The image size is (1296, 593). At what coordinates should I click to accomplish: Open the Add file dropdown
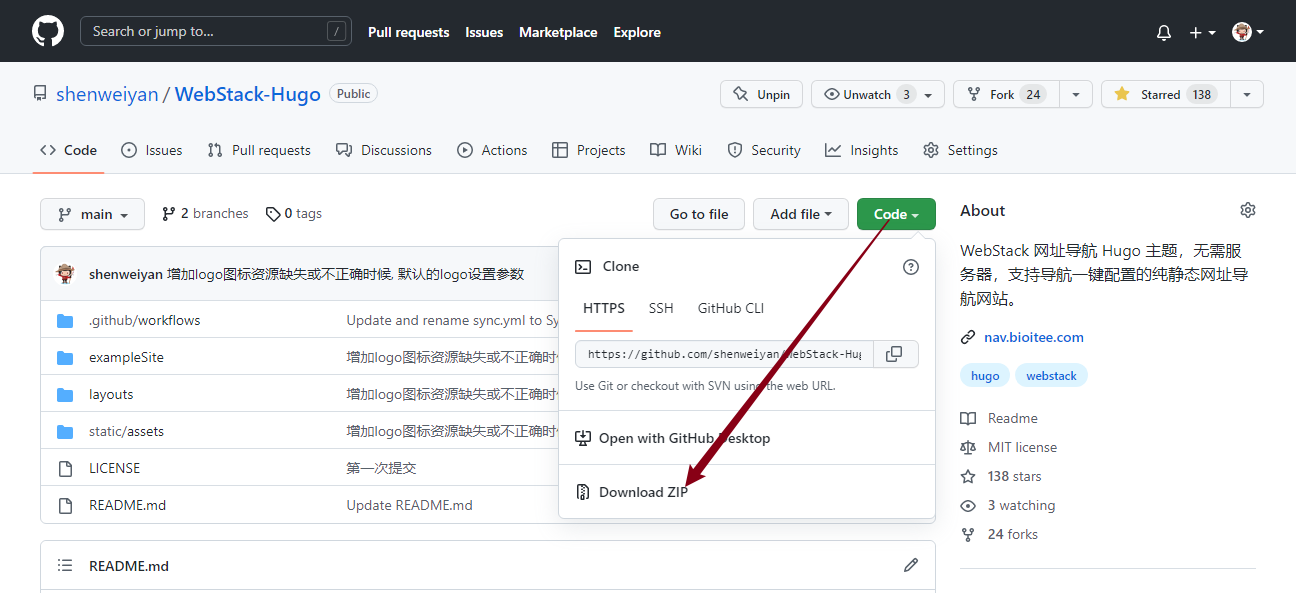coord(800,214)
